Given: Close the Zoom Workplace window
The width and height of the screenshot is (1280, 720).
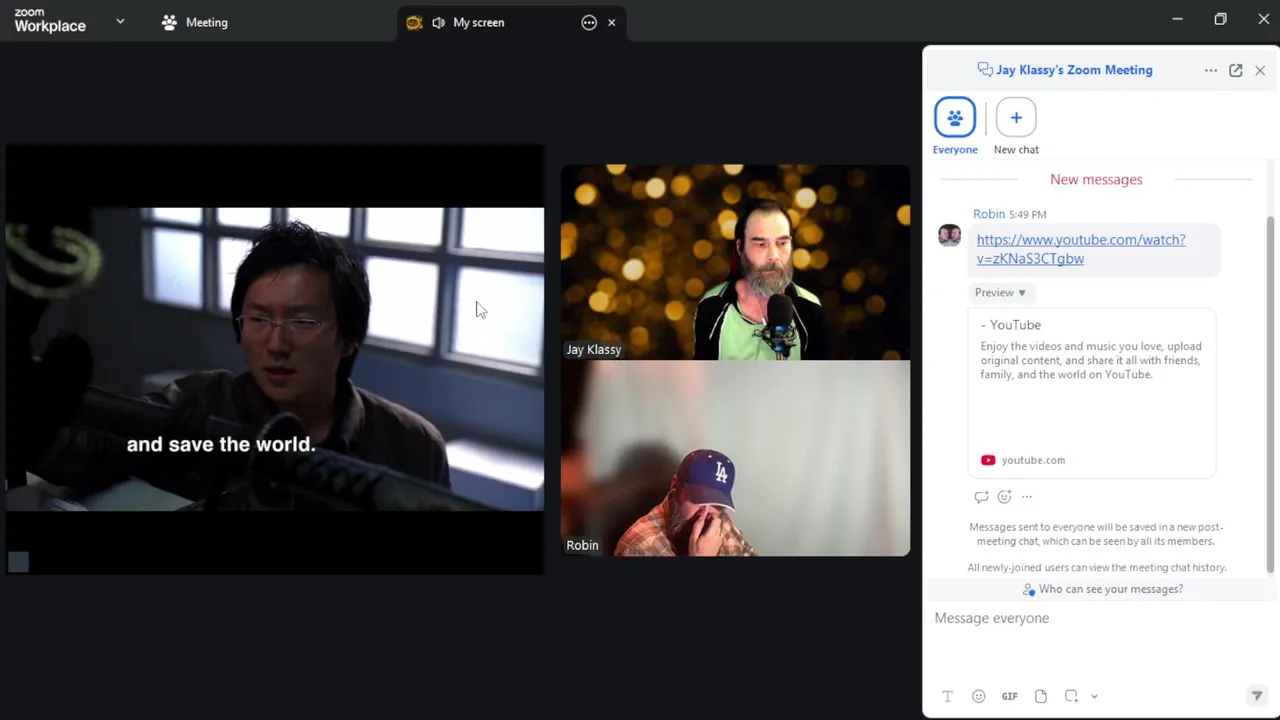Looking at the screenshot, I should coord(1263,19).
